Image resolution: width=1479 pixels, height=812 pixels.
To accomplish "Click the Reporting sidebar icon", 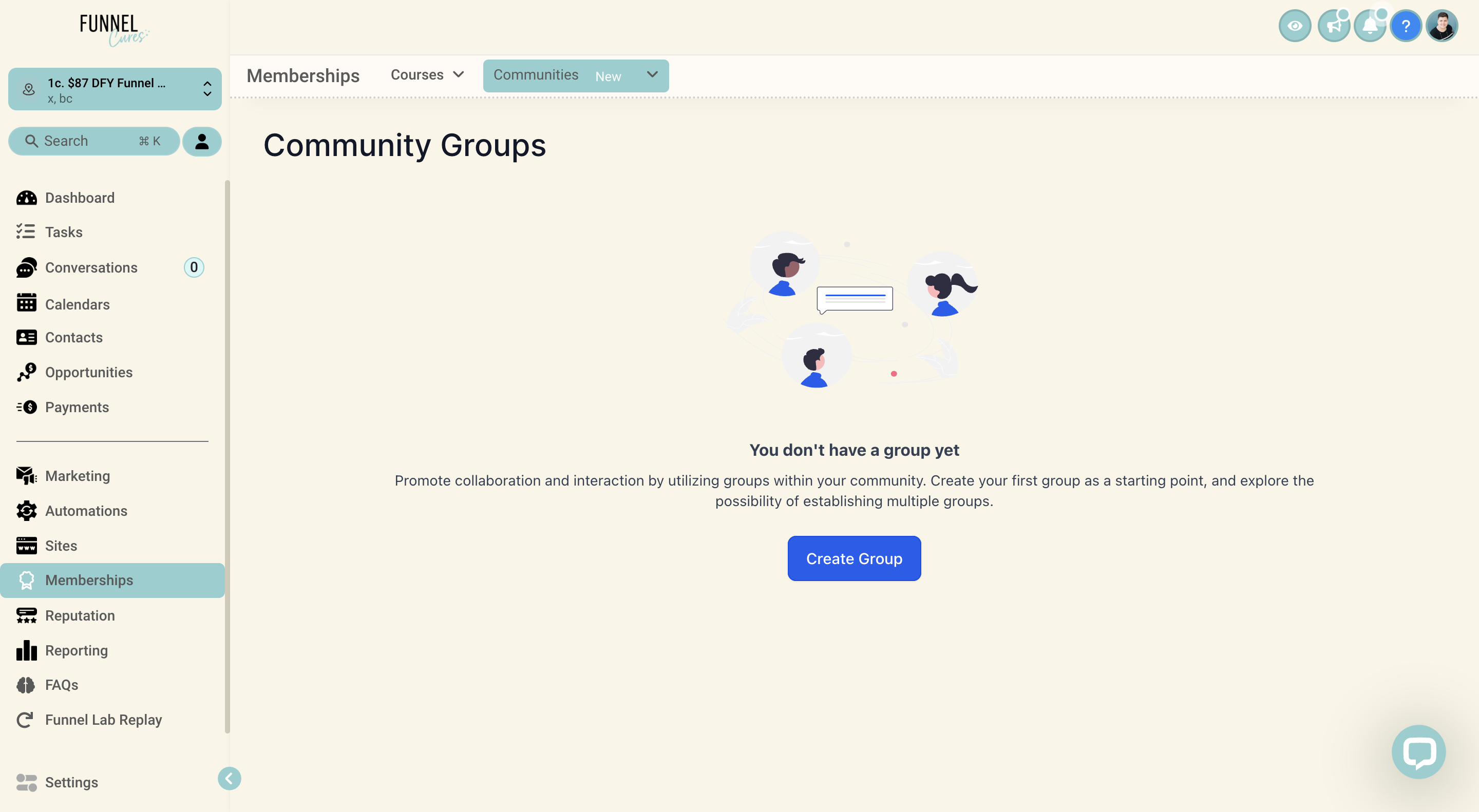I will click(26, 650).
